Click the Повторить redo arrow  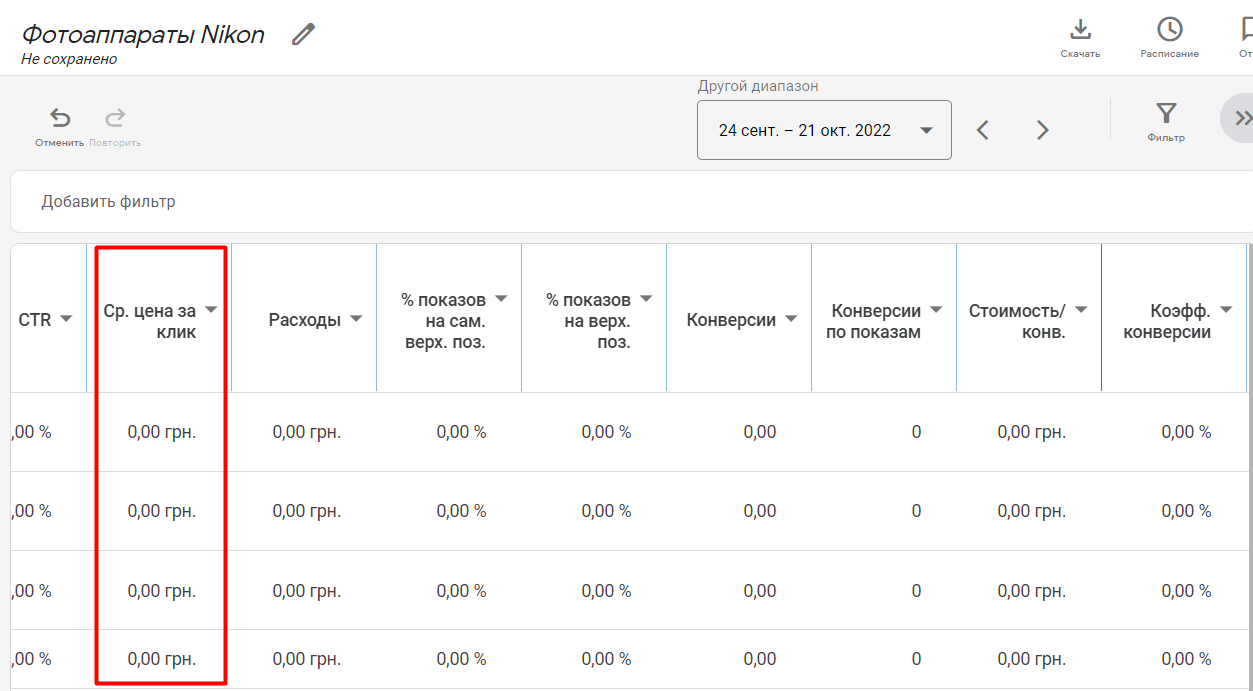tap(115, 119)
